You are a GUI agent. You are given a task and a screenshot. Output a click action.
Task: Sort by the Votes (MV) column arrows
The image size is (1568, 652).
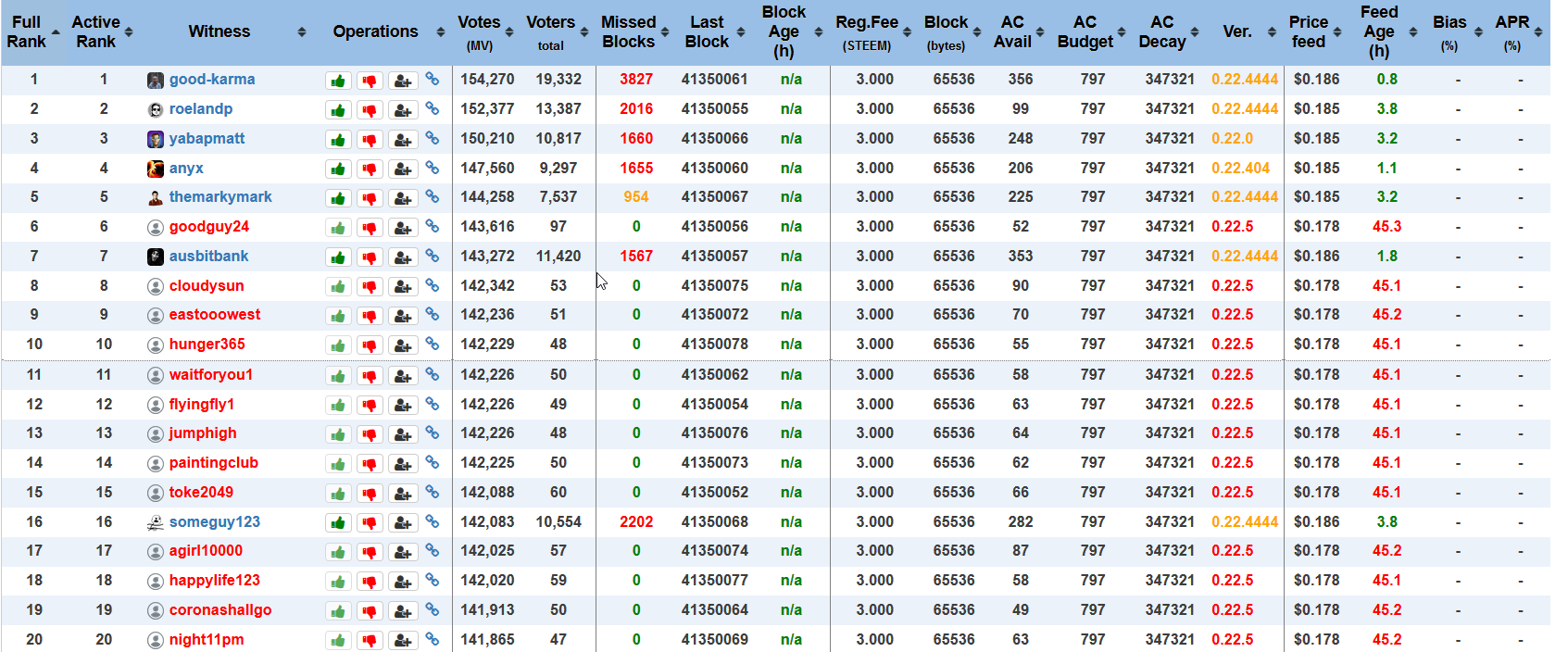click(509, 31)
